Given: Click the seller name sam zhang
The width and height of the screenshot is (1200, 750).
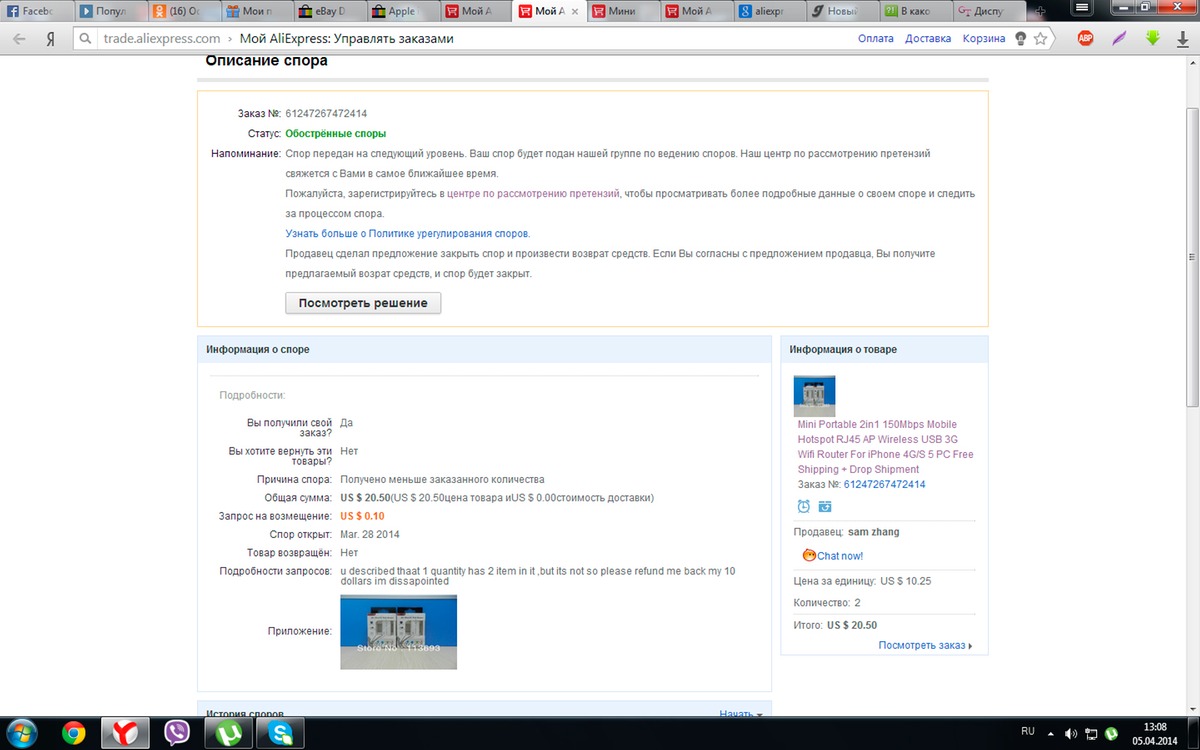Looking at the screenshot, I should 873,532.
